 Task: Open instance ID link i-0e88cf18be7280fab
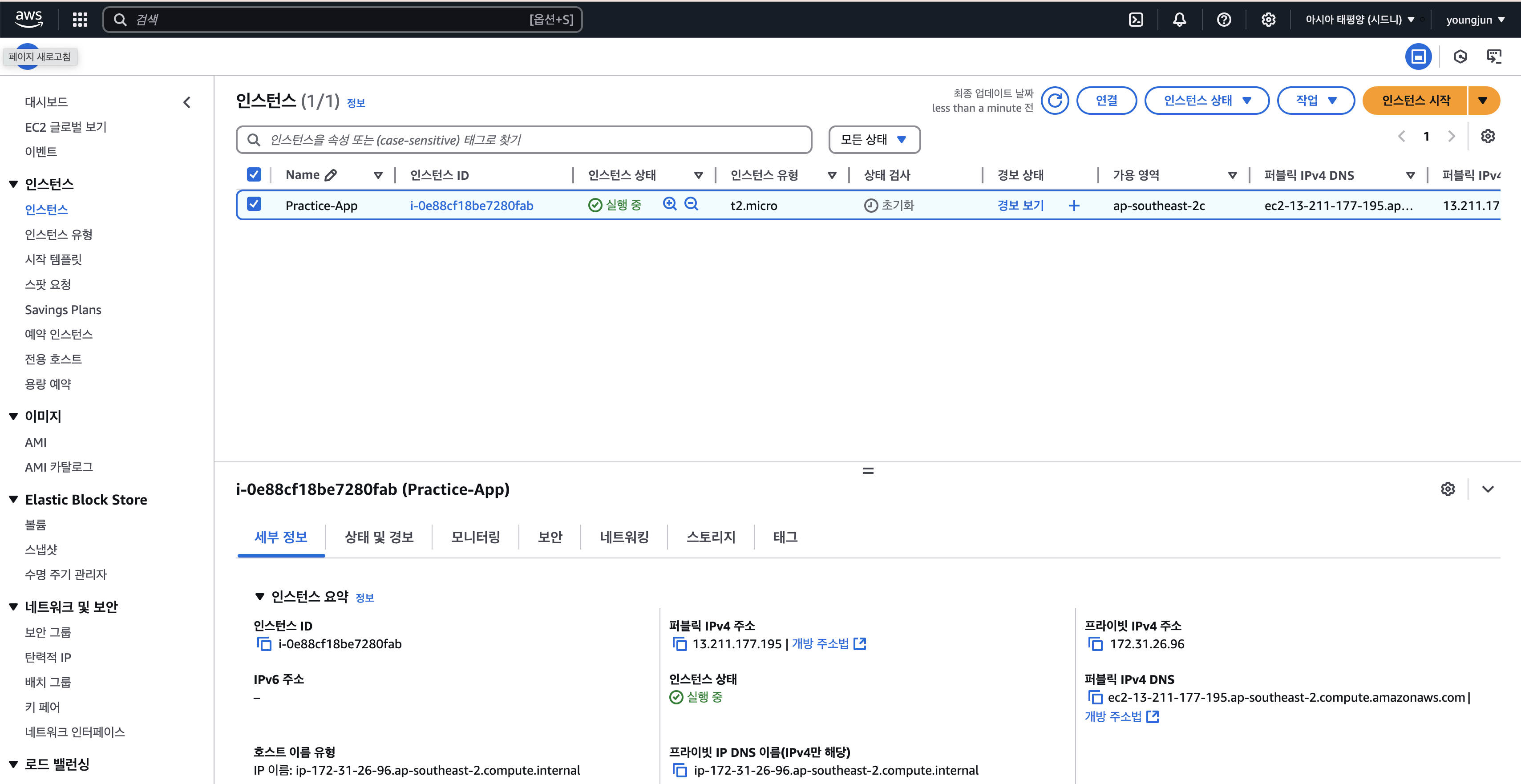point(471,206)
